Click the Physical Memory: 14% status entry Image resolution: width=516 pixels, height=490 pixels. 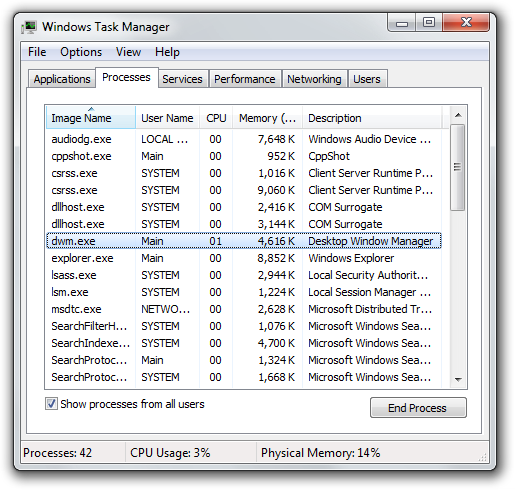tap(320, 453)
